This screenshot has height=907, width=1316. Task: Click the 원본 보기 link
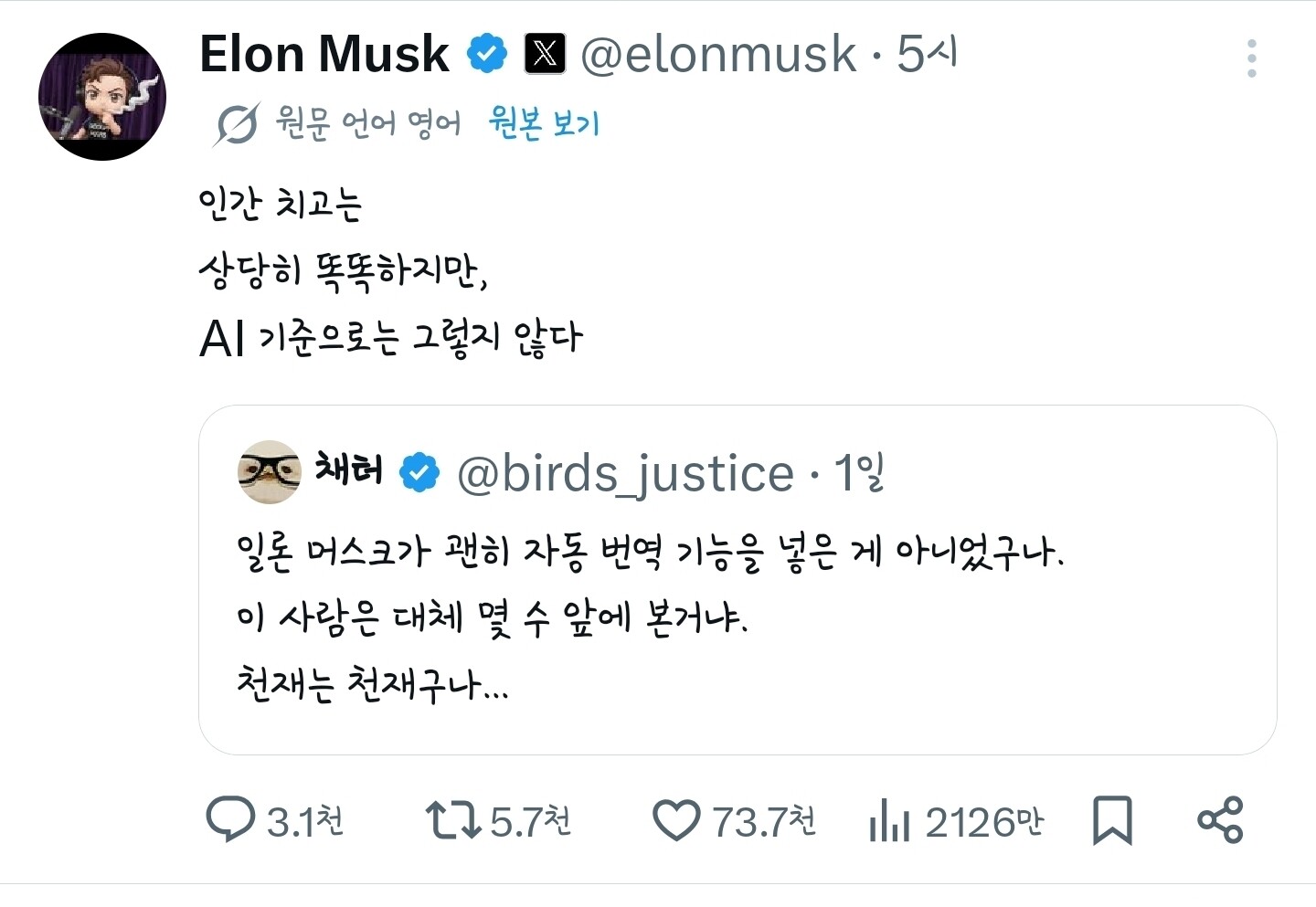click(x=544, y=122)
